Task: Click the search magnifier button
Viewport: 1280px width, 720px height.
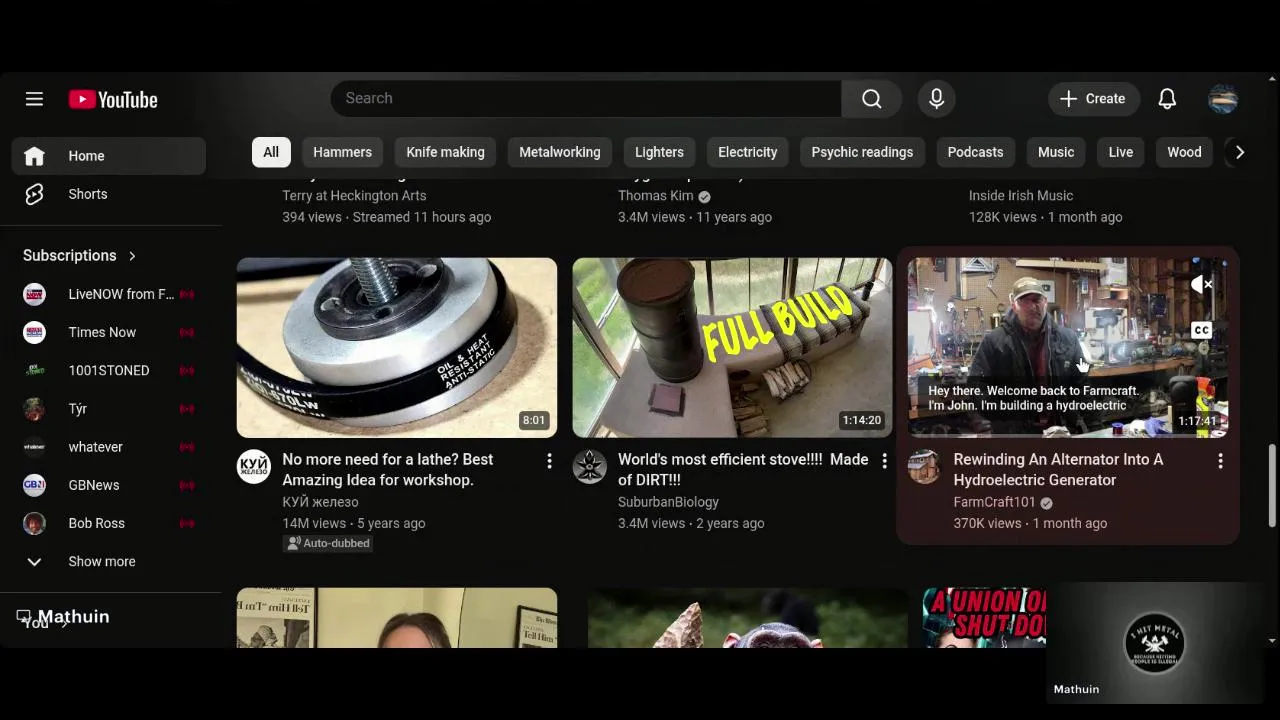Action: tap(872, 98)
